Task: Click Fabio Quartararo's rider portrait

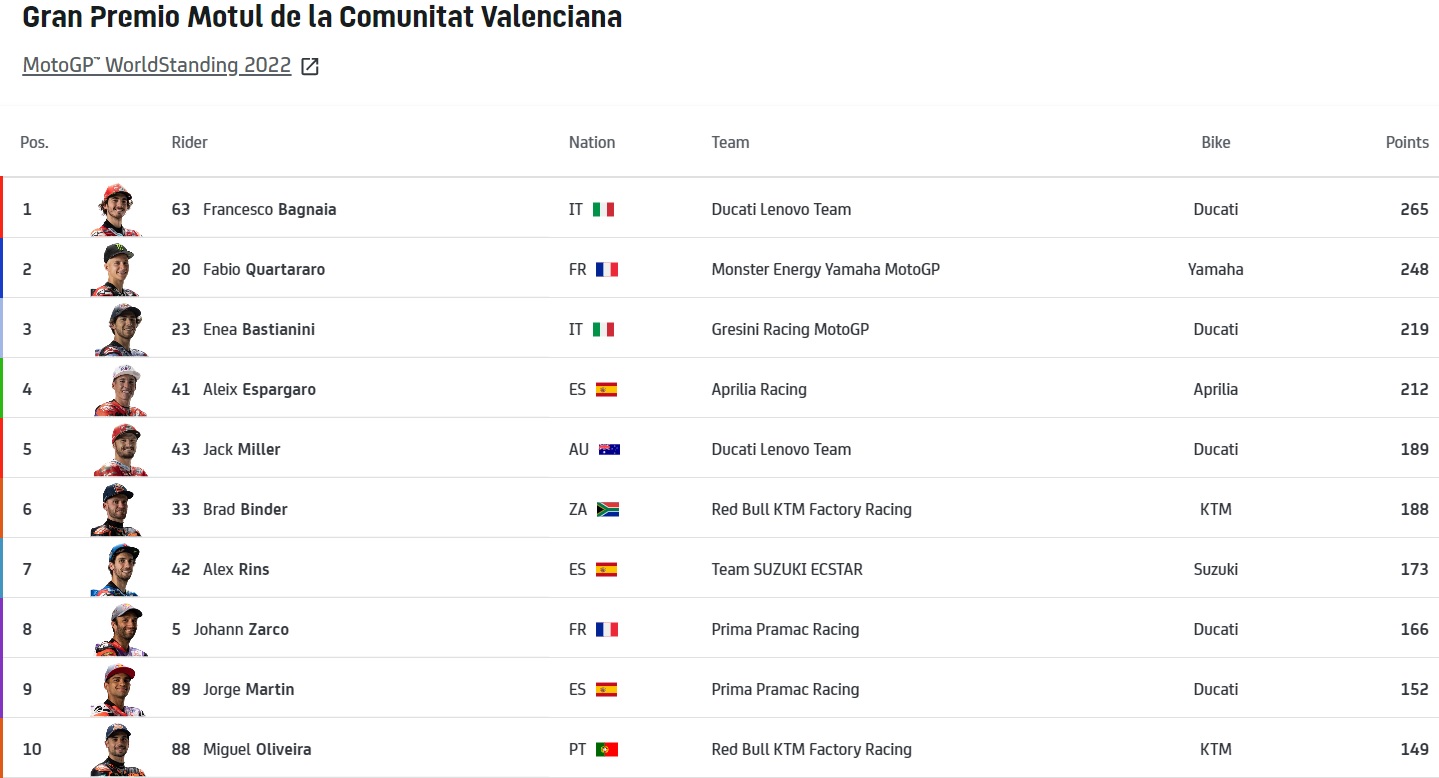Action: pos(118,269)
